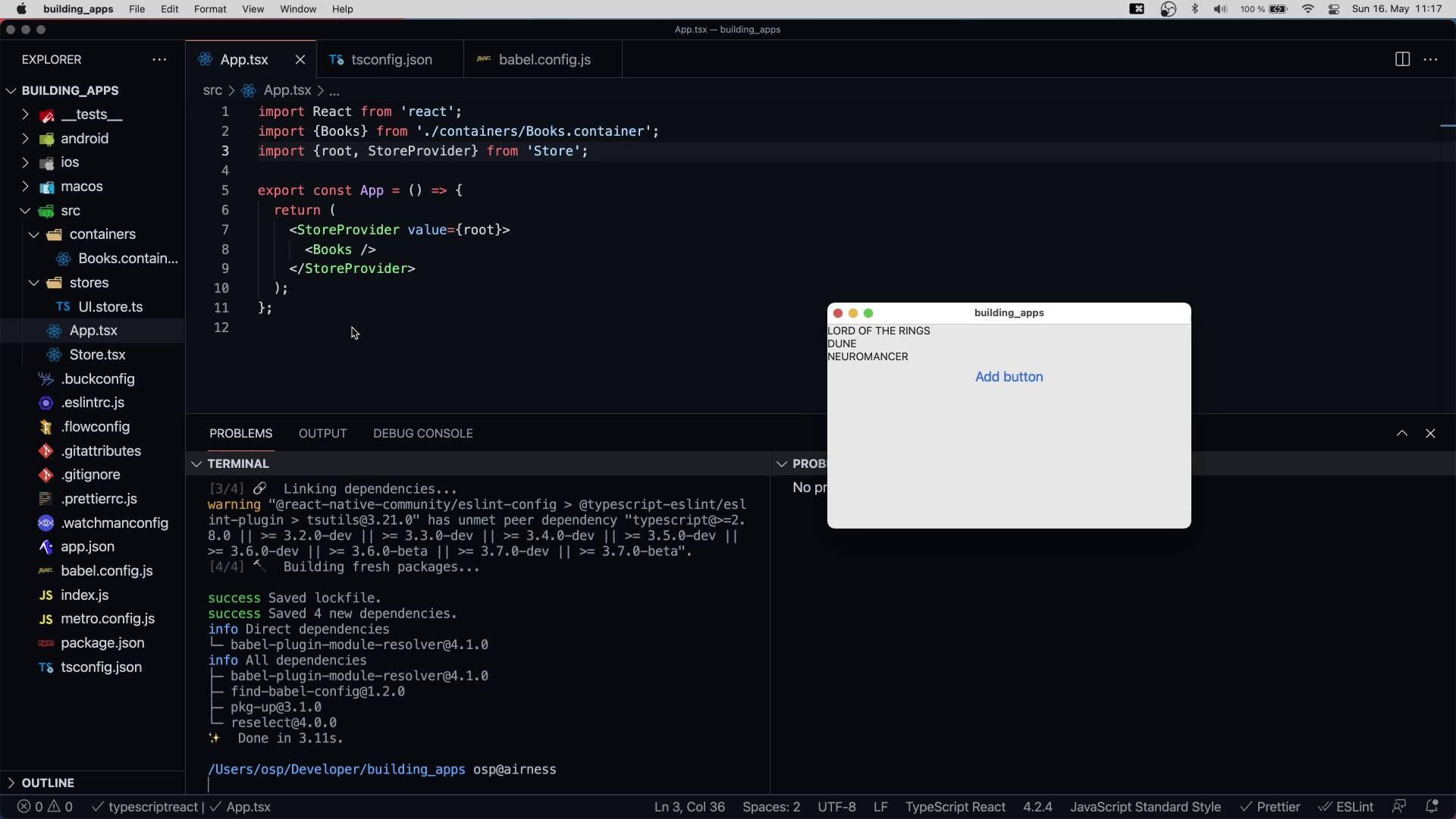Open the macOS Control Center icon
Screen dimensions: 1456x819
[1334, 9]
